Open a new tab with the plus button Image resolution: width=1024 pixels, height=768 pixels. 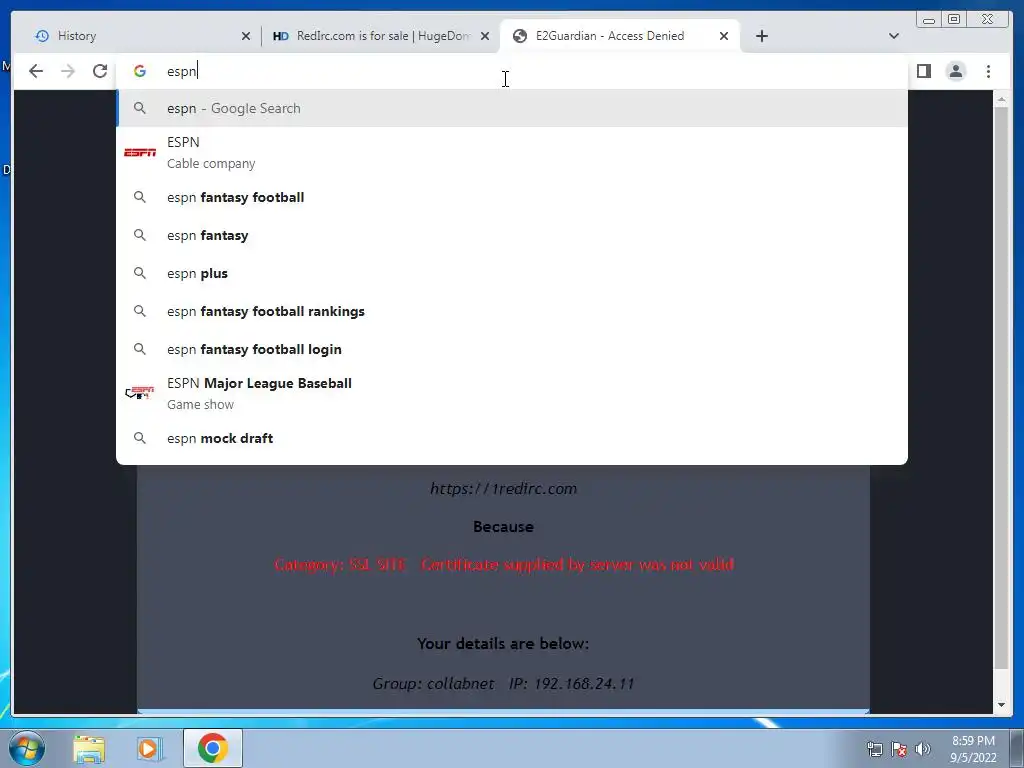pos(761,36)
